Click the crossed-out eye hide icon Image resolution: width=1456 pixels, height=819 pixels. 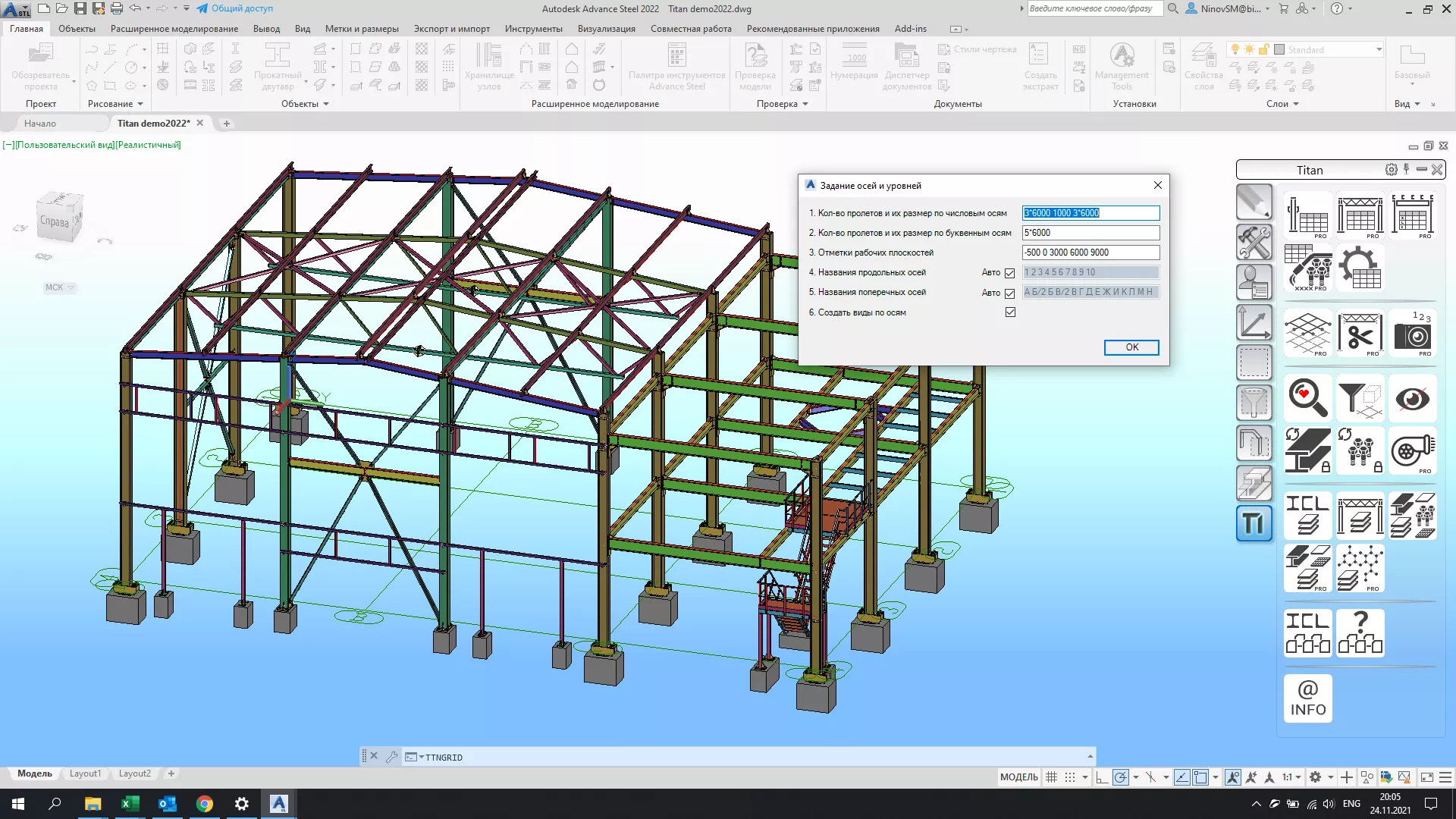click(1412, 398)
